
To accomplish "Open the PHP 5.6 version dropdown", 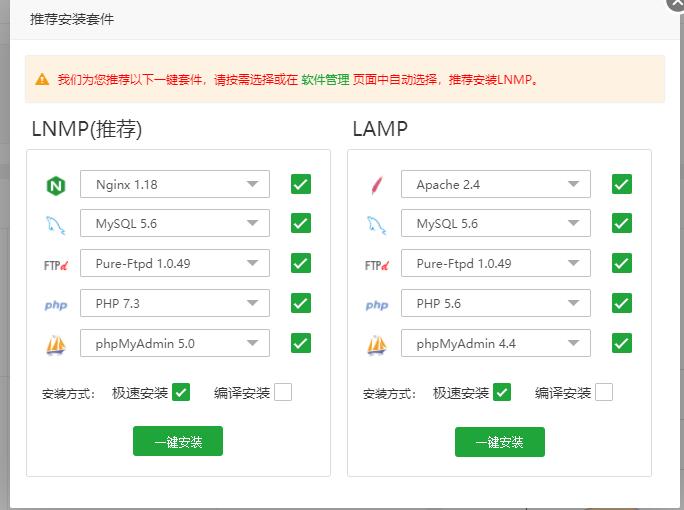I will [496, 303].
